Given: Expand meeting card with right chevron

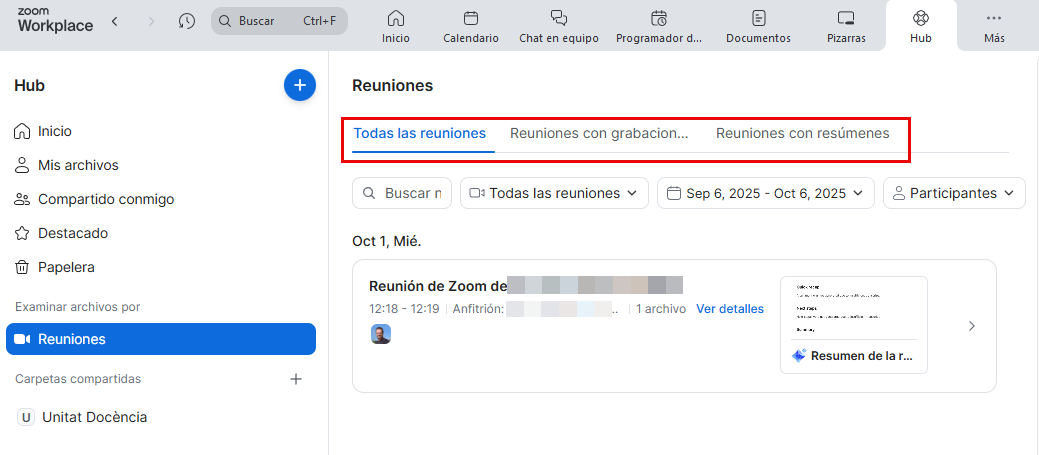Looking at the screenshot, I should [972, 326].
